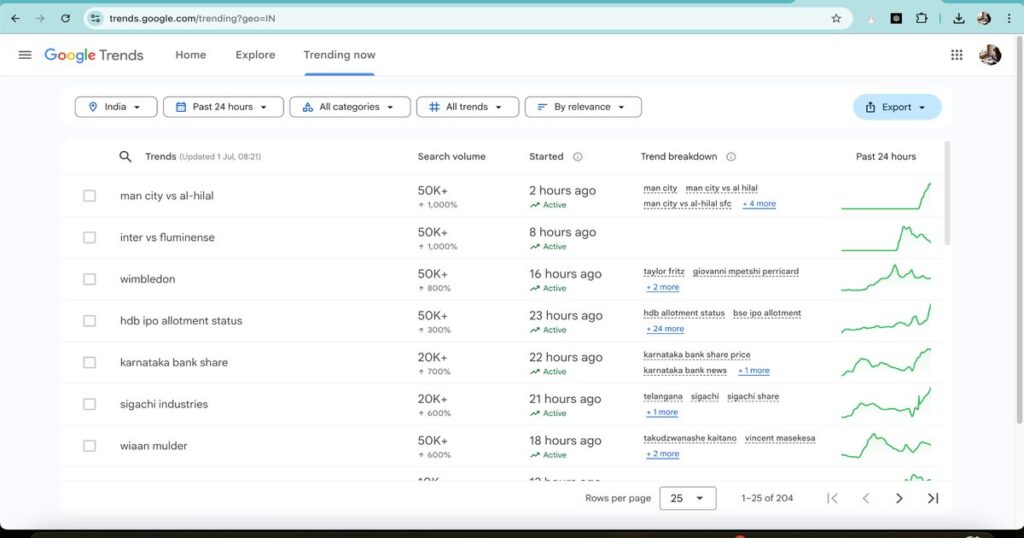The width and height of the screenshot is (1024, 538).
Task: Open the wiaan mulder trend row
Action: pyautogui.click(x=153, y=446)
